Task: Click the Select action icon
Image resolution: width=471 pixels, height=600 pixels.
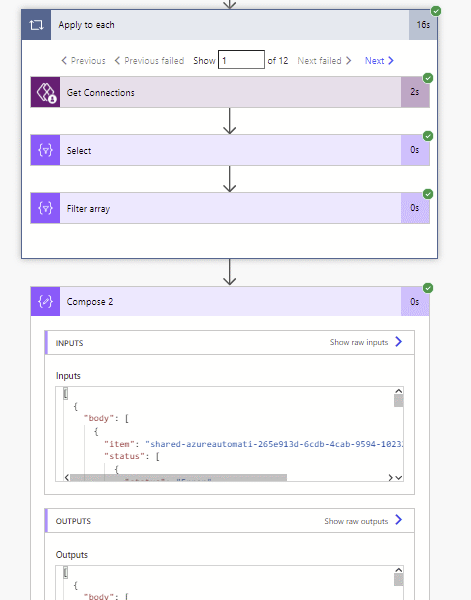Action: coord(46,150)
